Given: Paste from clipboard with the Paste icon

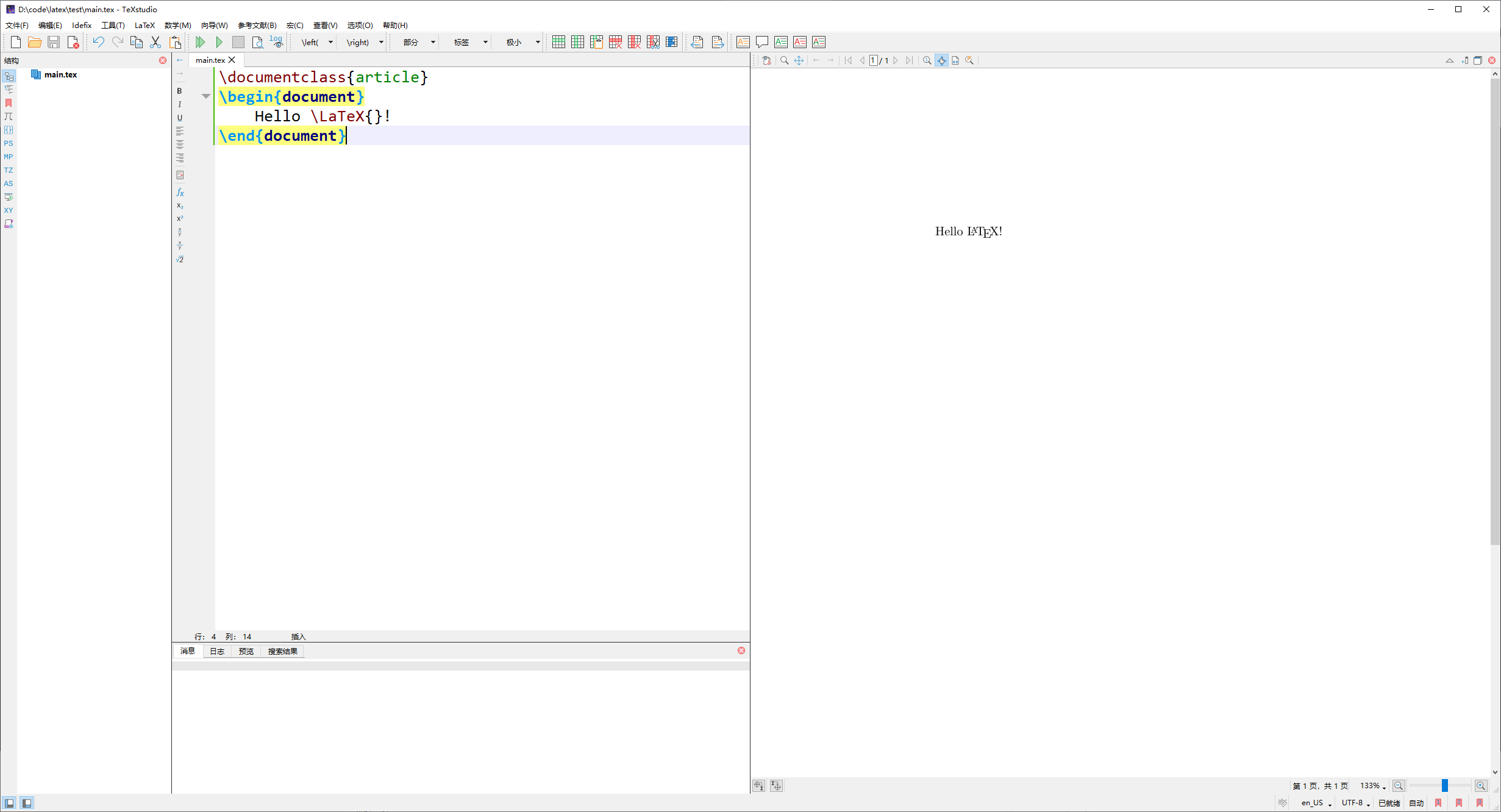Looking at the screenshot, I should 175,42.
